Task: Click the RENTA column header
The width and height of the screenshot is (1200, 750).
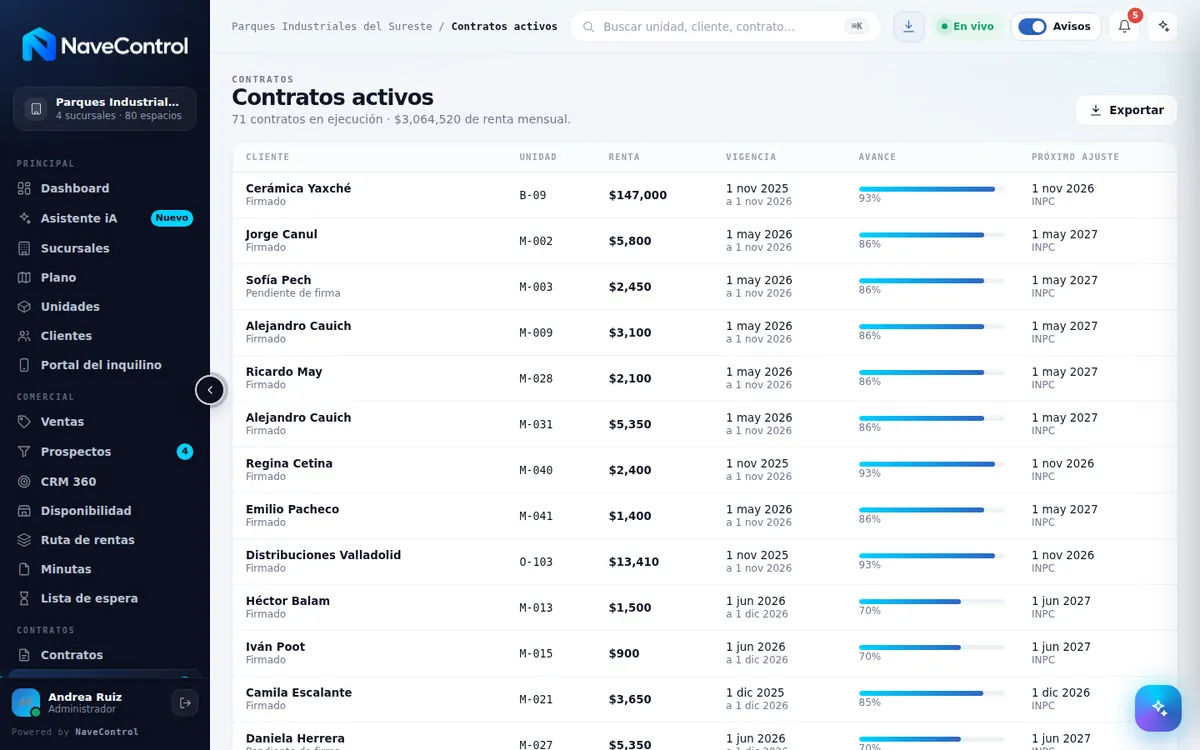Action: click(624, 157)
